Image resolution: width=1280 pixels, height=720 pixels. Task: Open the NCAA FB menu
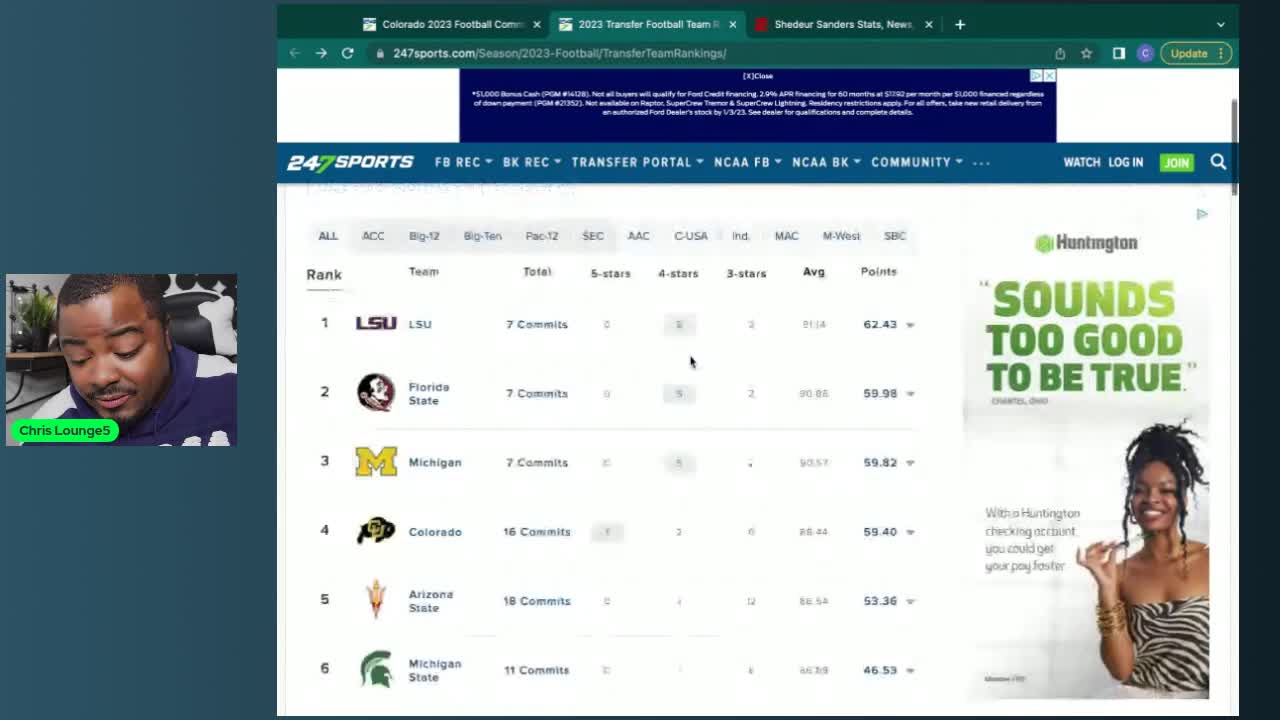[x=747, y=162]
